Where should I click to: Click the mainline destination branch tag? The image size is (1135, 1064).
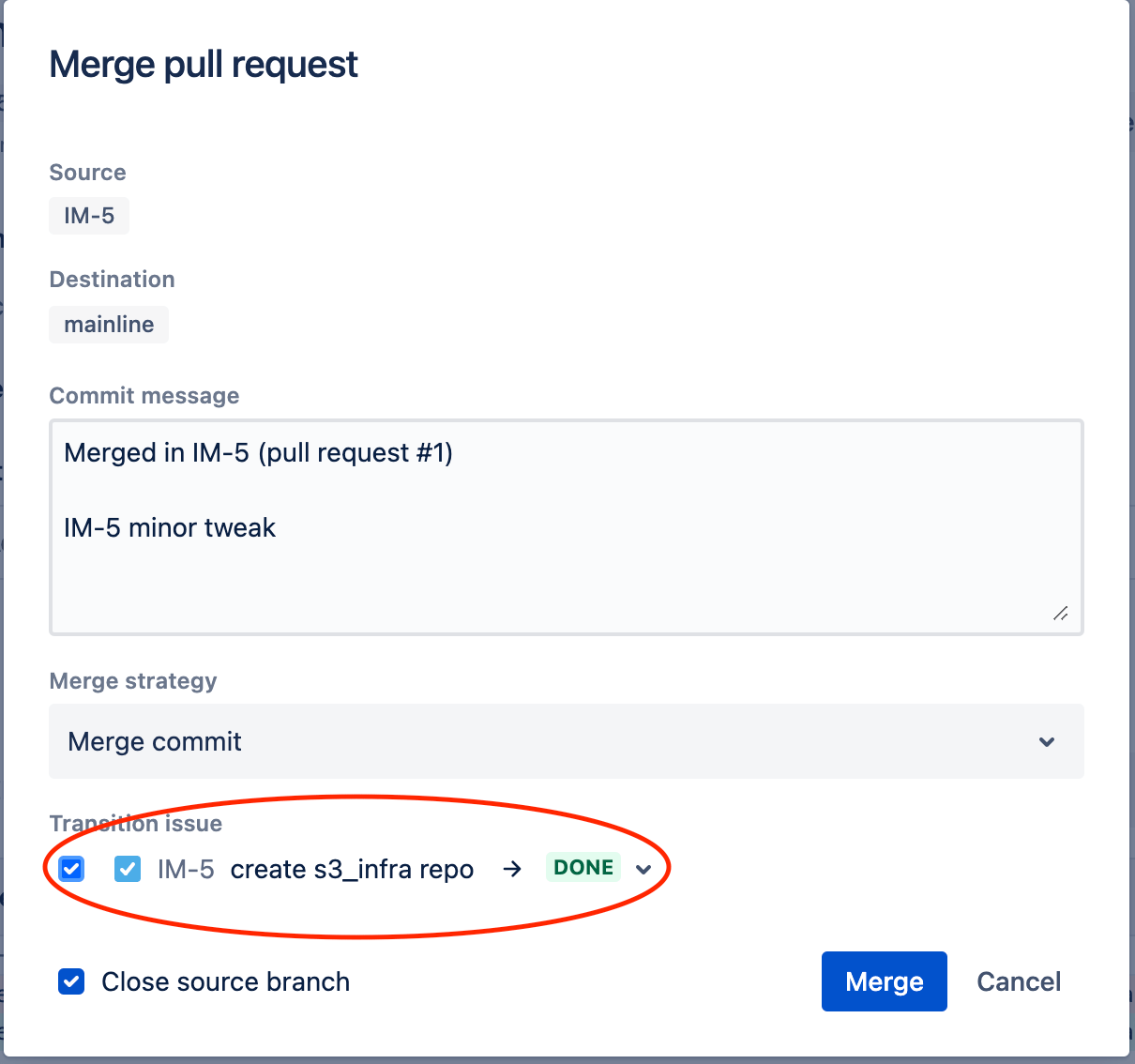[109, 324]
